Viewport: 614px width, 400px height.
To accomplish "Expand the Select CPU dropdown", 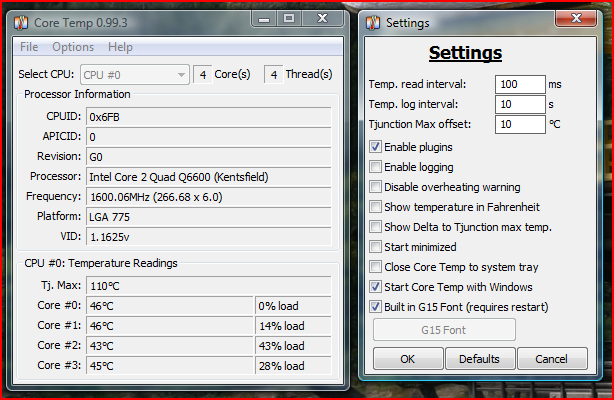I will tap(135, 74).
